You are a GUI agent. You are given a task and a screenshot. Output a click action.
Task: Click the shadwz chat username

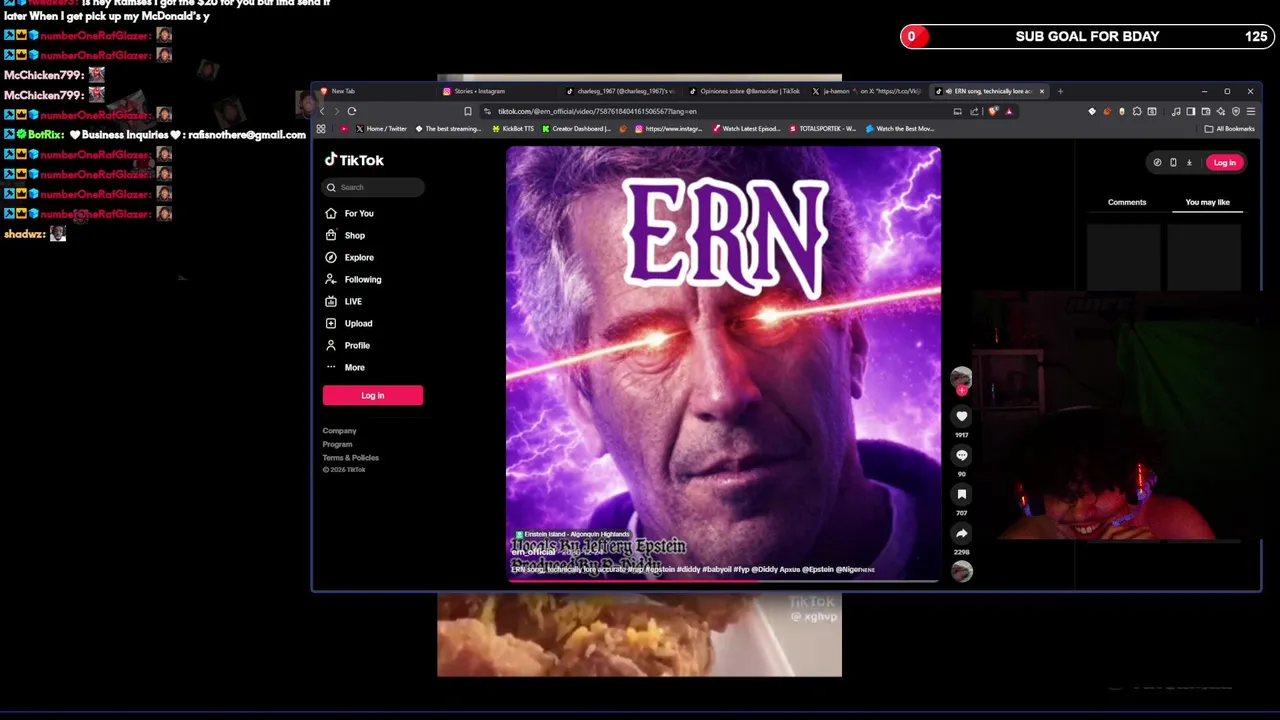click(x=24, y=234)
